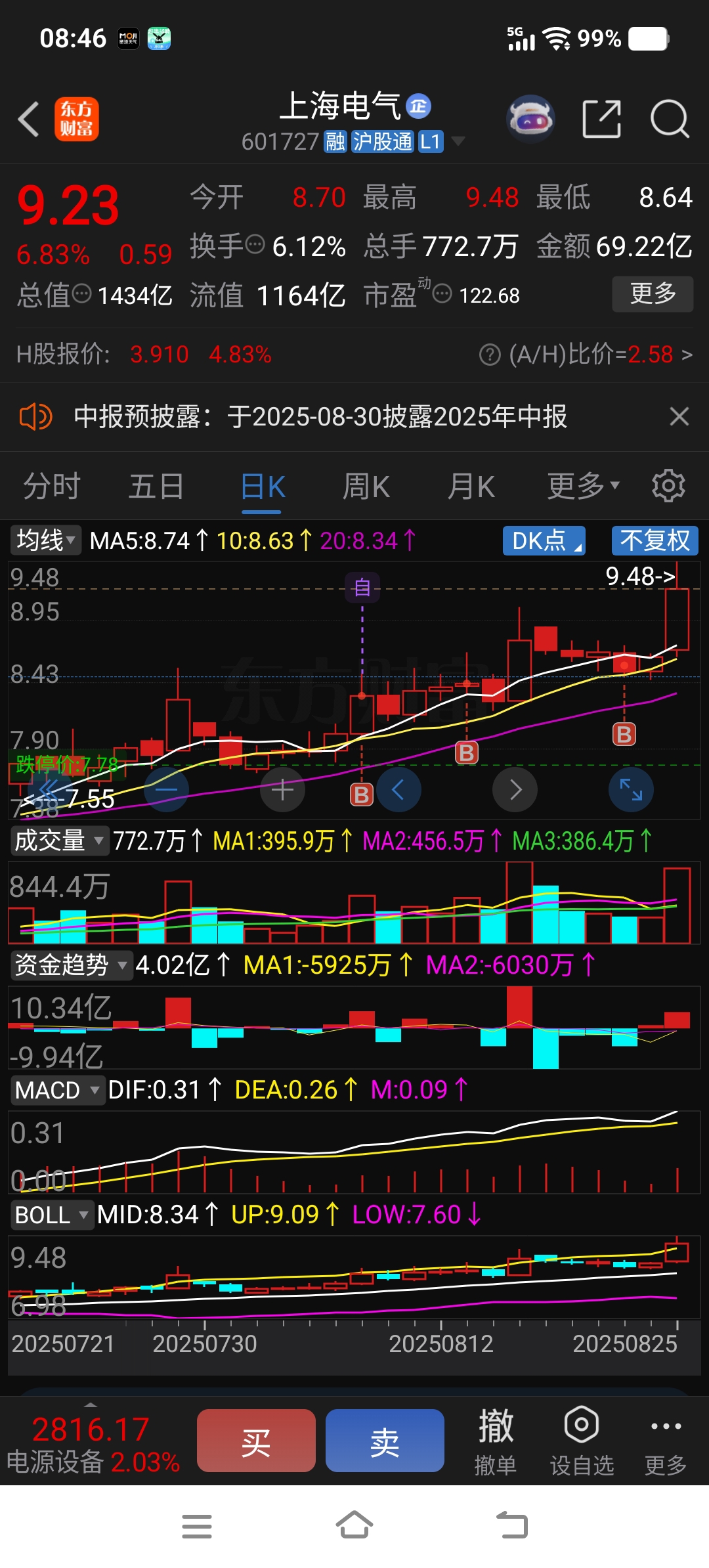Expand the 更多 period dropdown
This screenshot has height=1568, width=709.
pos(583,487)
